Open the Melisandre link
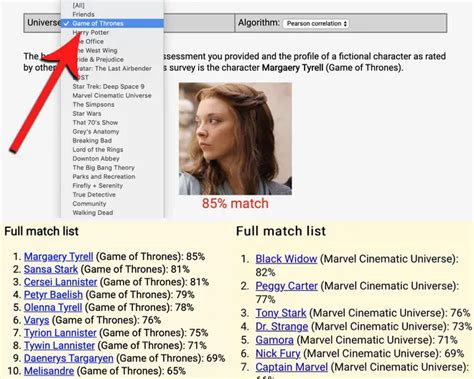Image resolution: width=474 pixels, height=379 pixels. [49, 371]
